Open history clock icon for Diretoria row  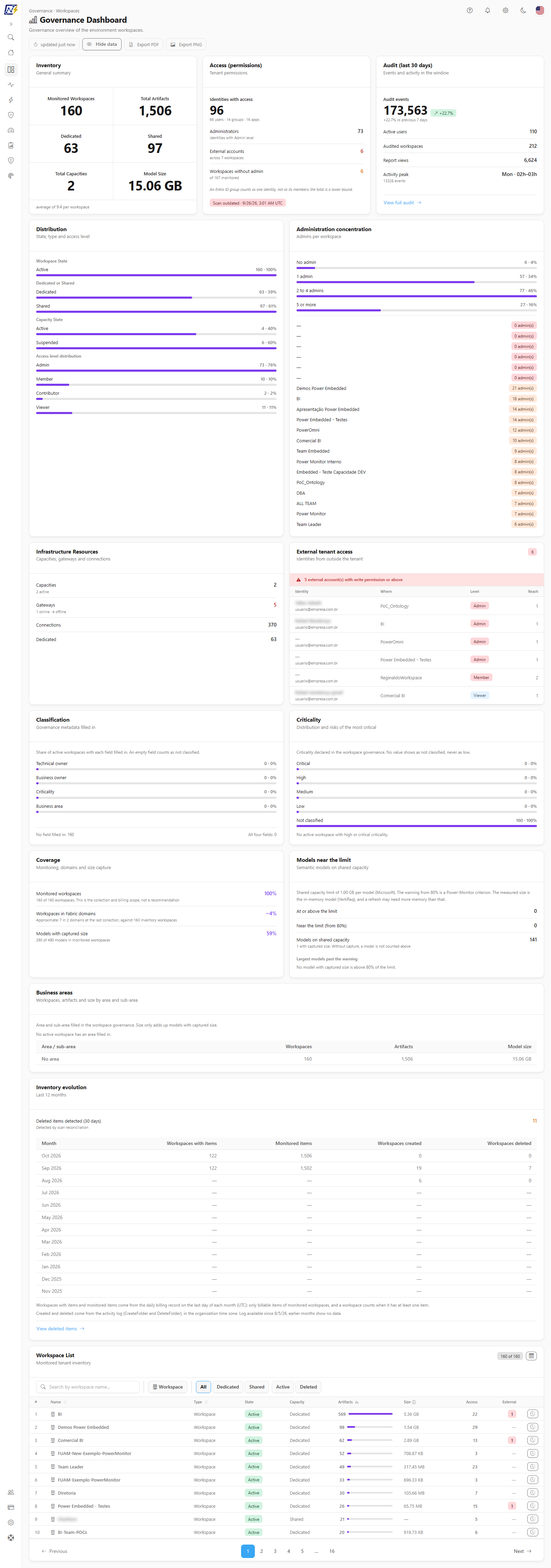pos(532,1493)
